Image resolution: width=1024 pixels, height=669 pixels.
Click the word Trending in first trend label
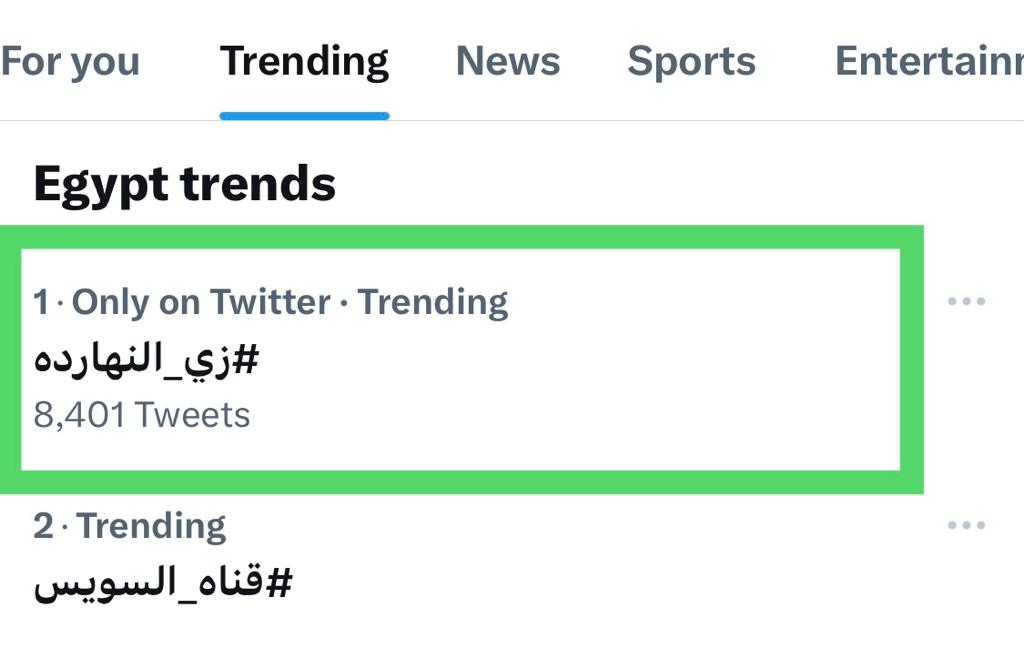pyautogui.click(x=433, y=303)
